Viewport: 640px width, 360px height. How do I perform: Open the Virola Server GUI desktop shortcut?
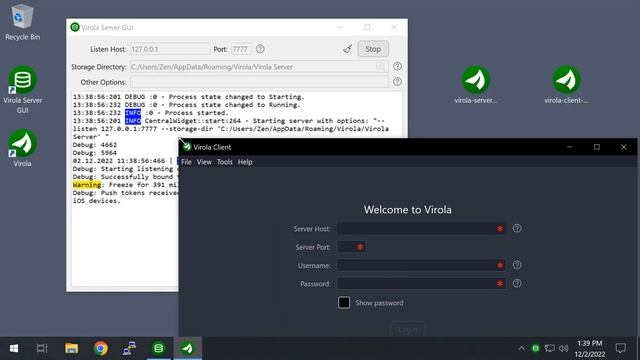[22, 90]
